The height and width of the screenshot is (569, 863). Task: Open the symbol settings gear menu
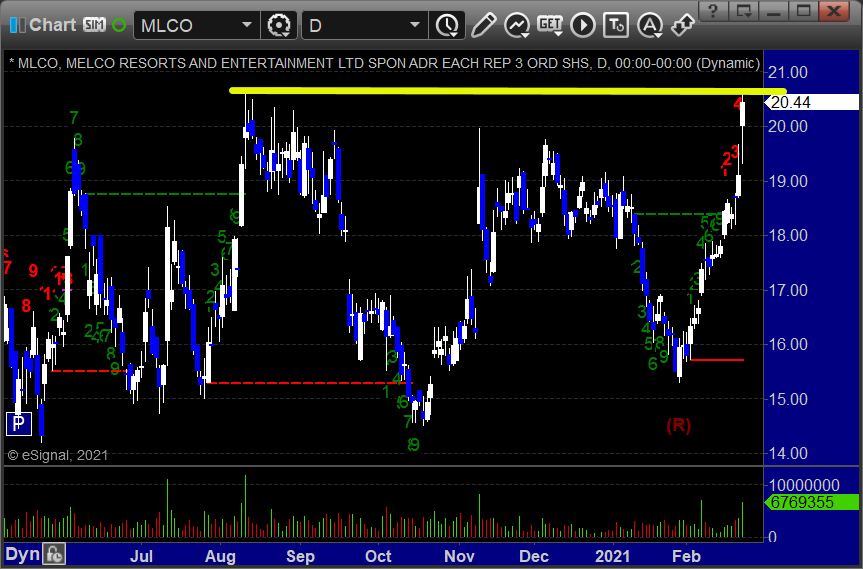(x=279, y=25)
